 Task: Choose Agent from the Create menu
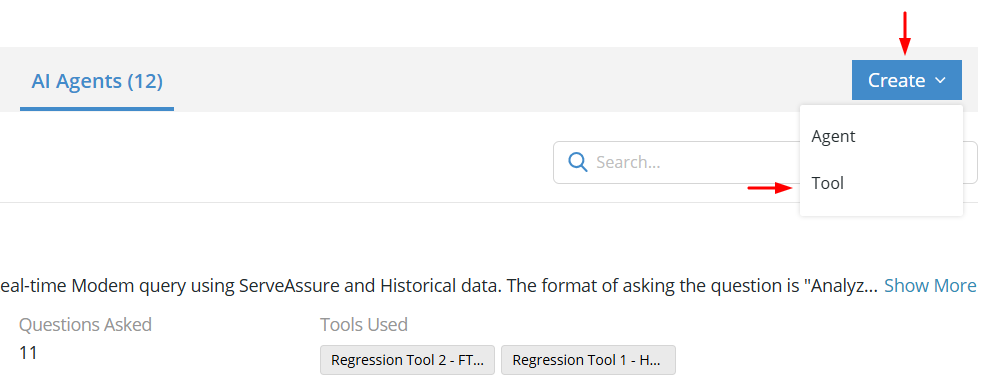tap(833, 136)
